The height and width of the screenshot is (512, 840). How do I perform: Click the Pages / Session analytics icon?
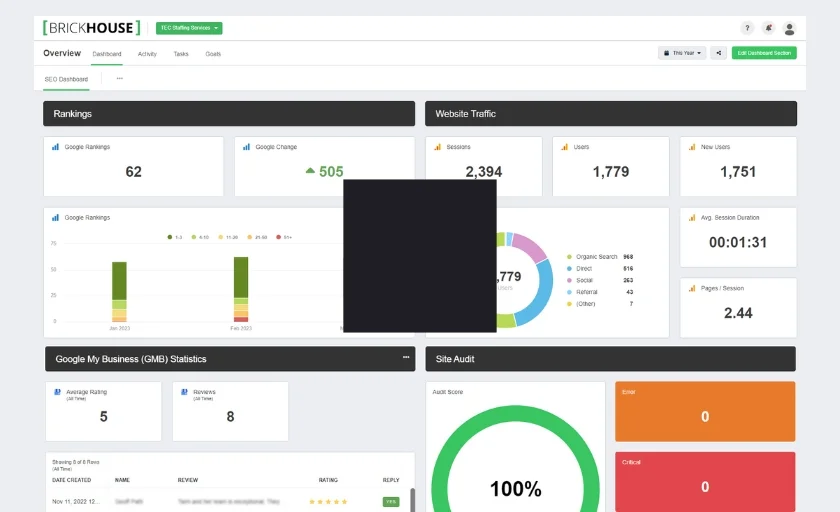[692, 288]
